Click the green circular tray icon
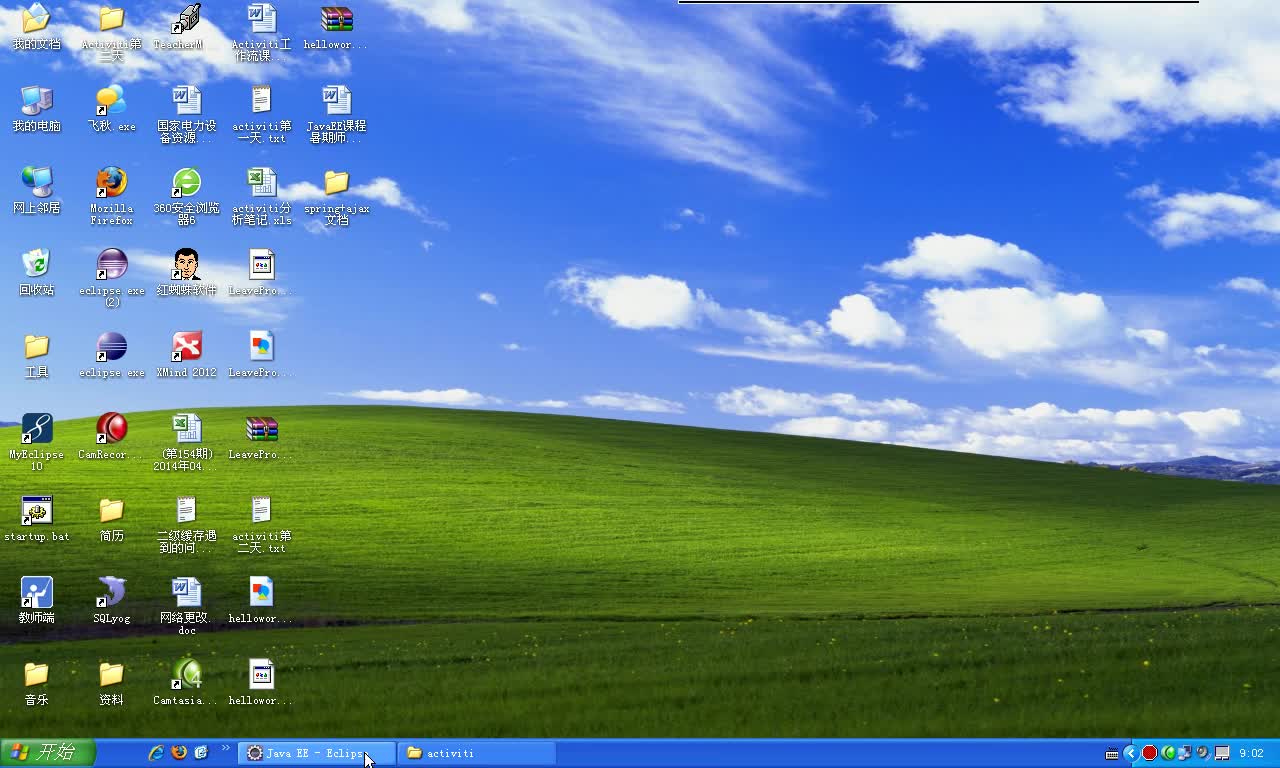 coord(1168,753)
